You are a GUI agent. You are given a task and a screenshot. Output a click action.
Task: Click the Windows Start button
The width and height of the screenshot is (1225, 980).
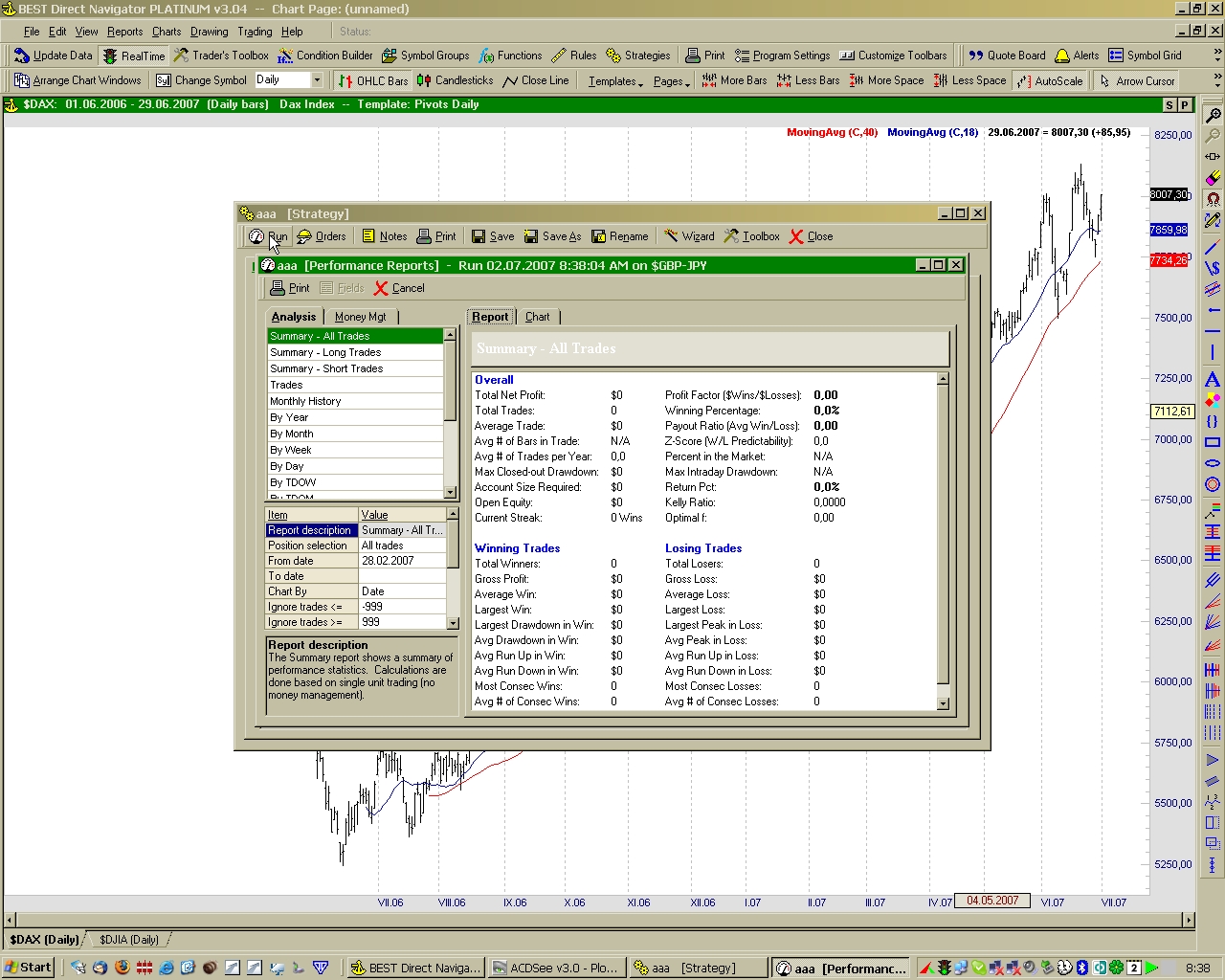[28, 968]
